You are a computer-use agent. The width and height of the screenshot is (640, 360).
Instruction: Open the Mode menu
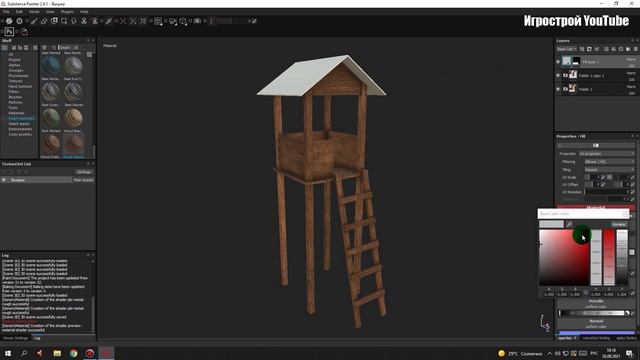34,12
